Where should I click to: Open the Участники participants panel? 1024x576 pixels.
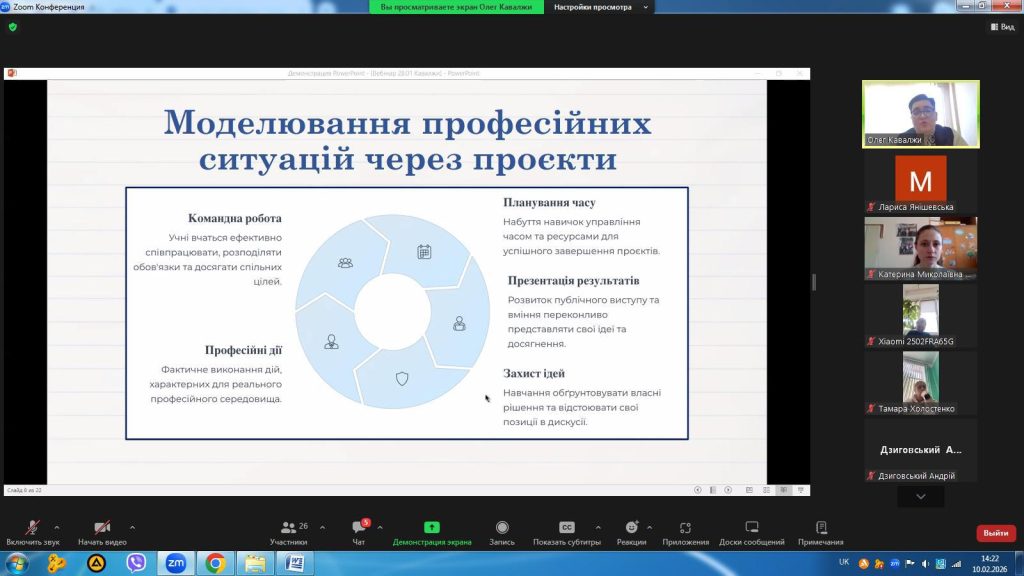click(x=289, y=528)
